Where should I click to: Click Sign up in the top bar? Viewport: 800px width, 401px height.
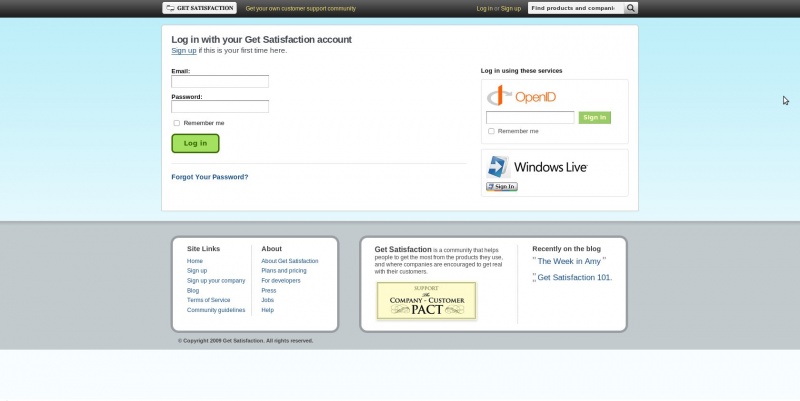511,9
